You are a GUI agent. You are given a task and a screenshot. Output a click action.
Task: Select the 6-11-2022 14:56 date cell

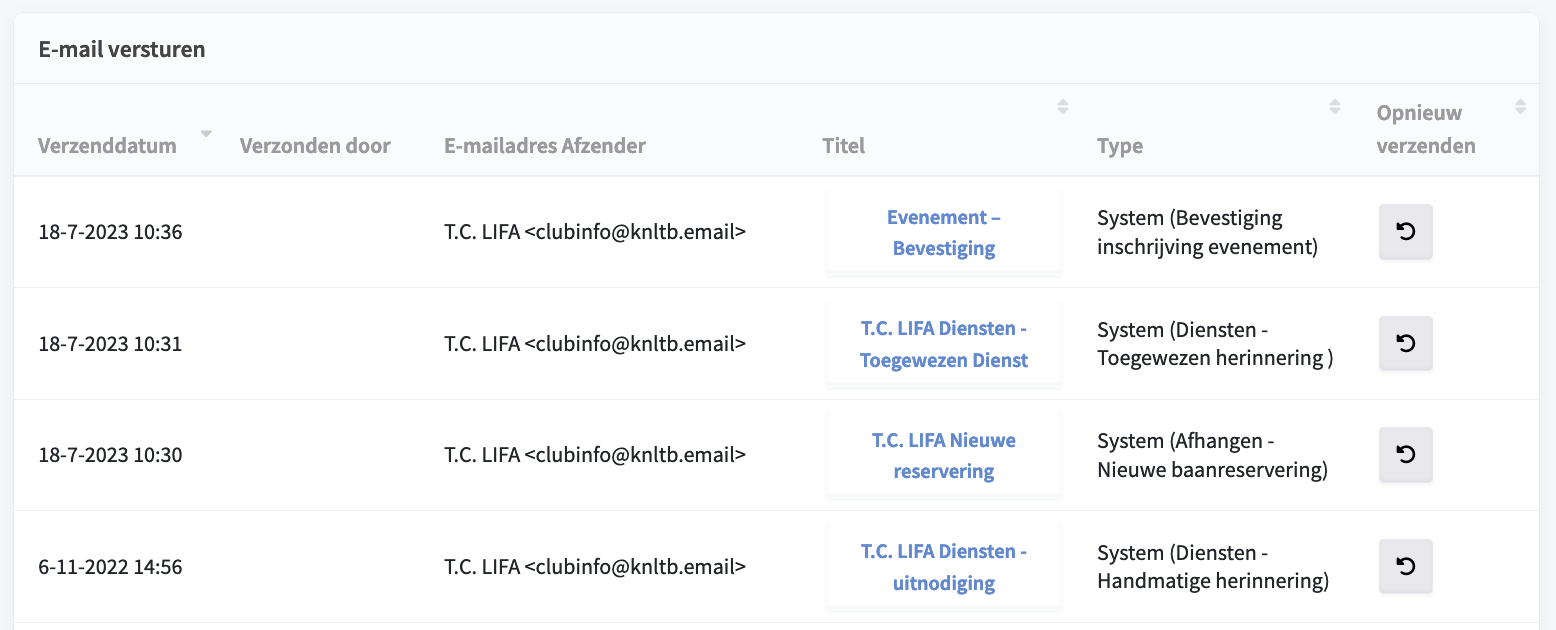point(110,566)
